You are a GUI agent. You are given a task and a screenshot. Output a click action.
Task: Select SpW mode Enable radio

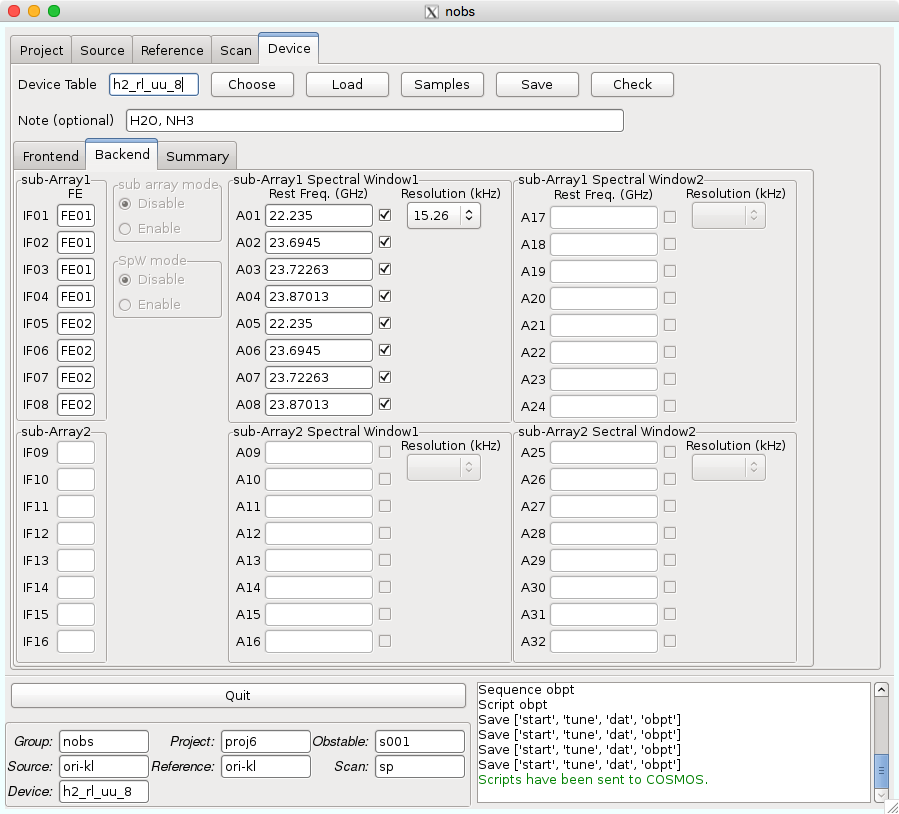tap(125, 304)
